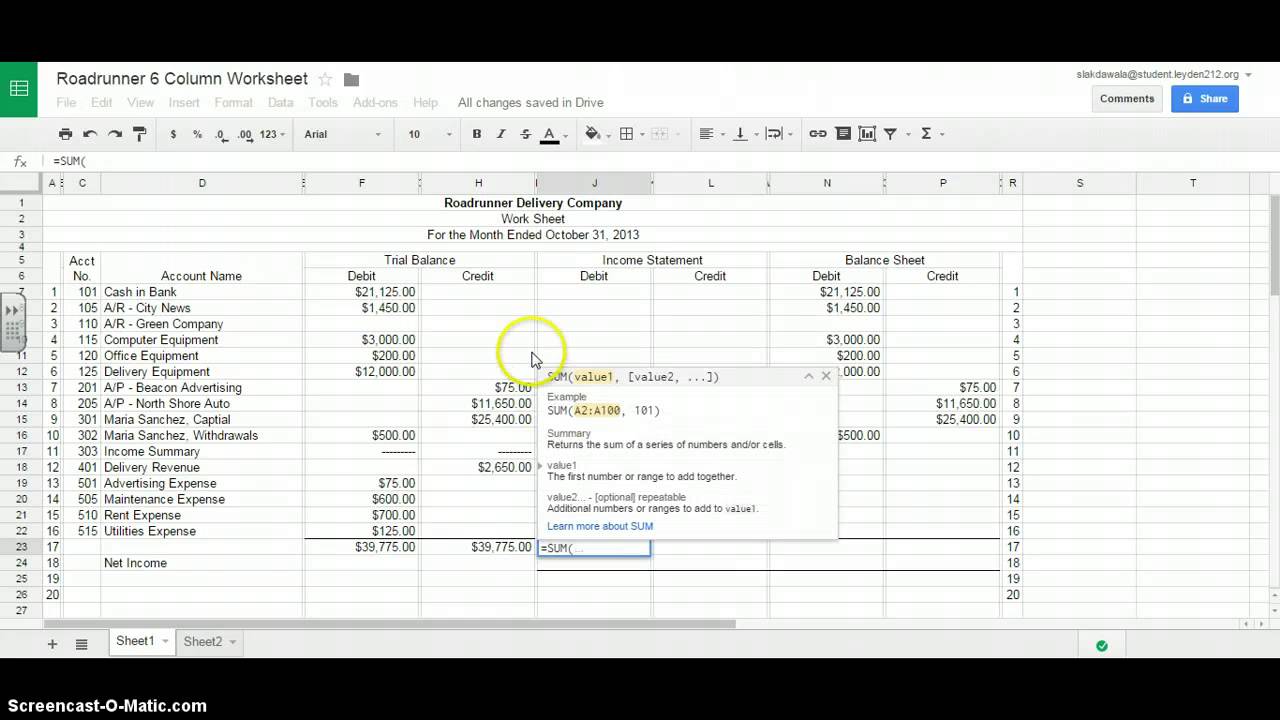1280x720 pixels.
Task: Open the all sheets list icon
Action: click(82, 644)
